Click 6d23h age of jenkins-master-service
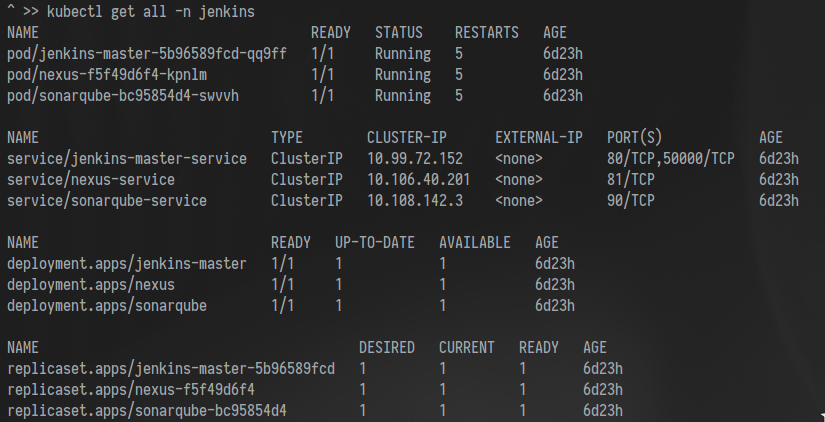The width and height of the screenshot is (825, 422). [779, 159]
